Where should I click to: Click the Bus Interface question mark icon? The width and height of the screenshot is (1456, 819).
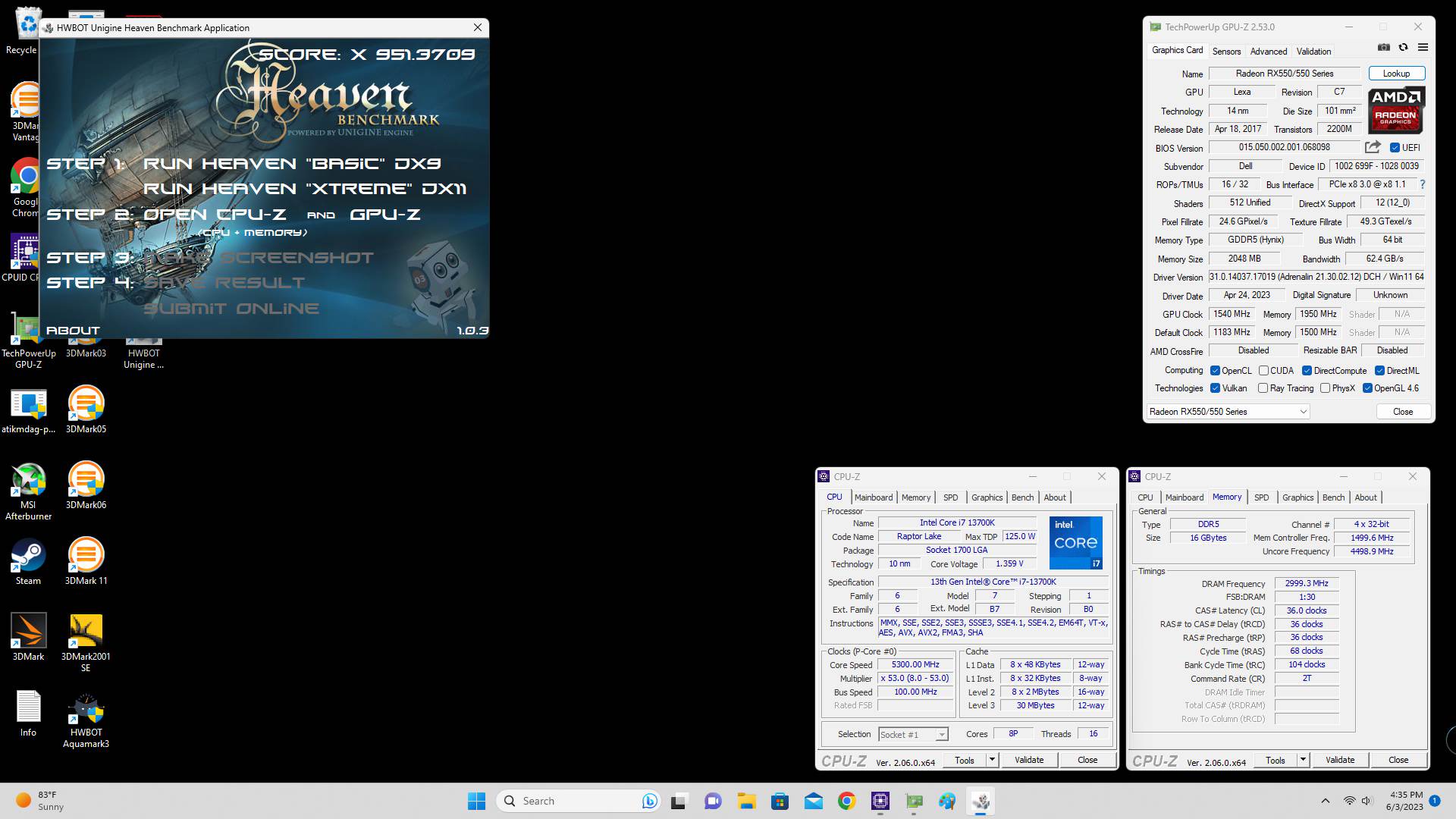(1422, 184)
